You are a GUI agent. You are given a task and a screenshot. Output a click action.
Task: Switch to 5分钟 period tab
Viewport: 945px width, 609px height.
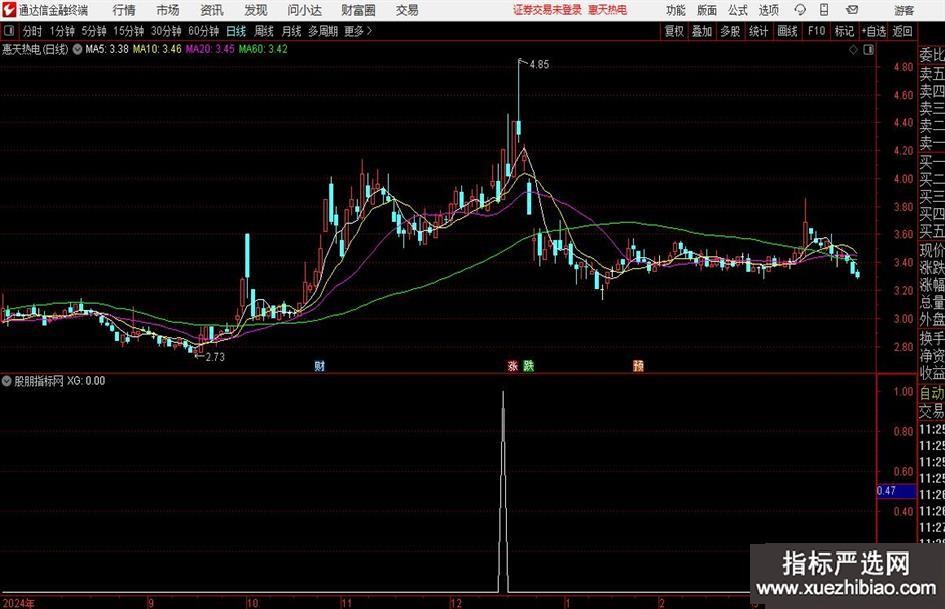pos(94,31)
